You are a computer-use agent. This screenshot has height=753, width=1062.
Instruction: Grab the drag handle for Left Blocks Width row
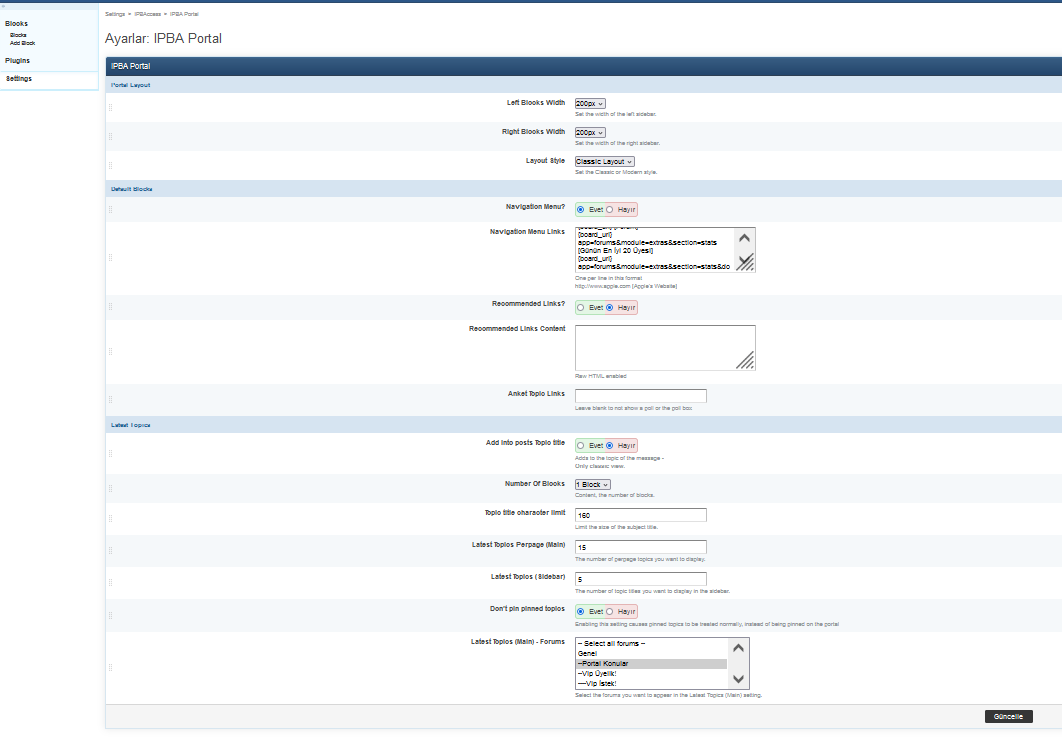pos(110,107)
